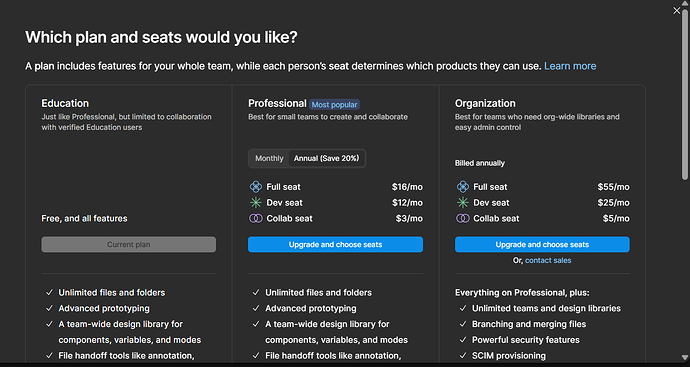Click checkmark beside 'Powerful security features'
Screen dimensions: 690x367
click(462, 340)
